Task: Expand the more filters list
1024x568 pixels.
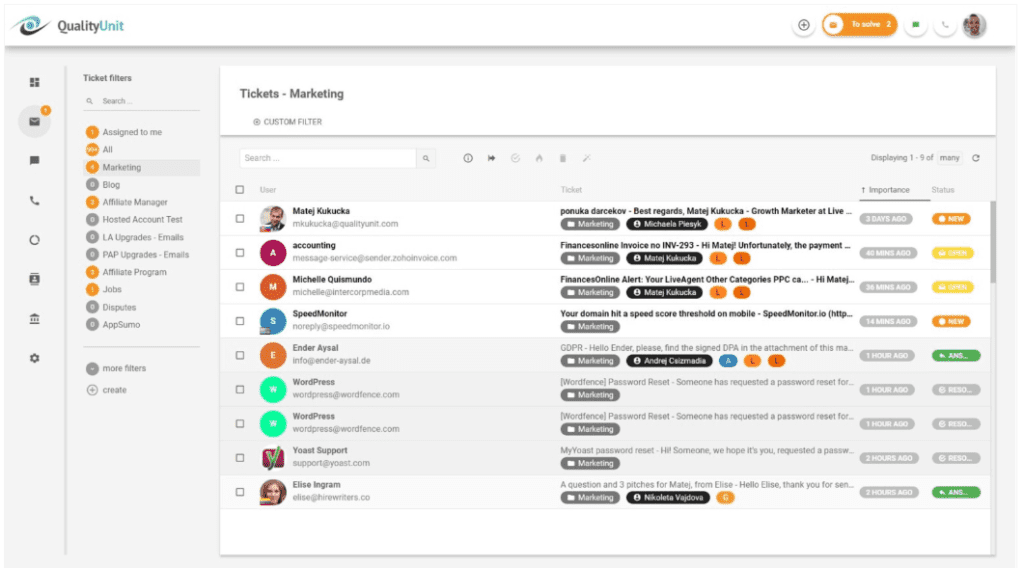Action: point(116,368)
